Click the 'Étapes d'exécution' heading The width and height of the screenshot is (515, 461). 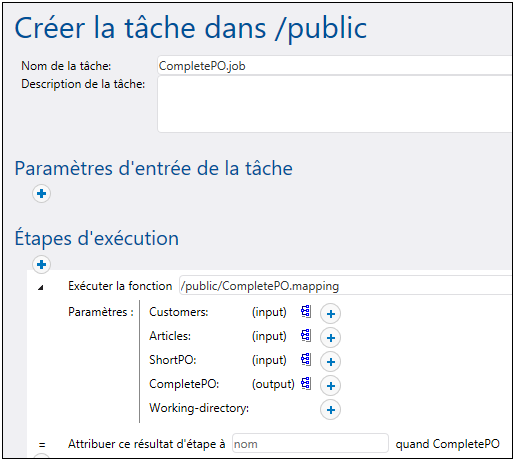[97, 238]
